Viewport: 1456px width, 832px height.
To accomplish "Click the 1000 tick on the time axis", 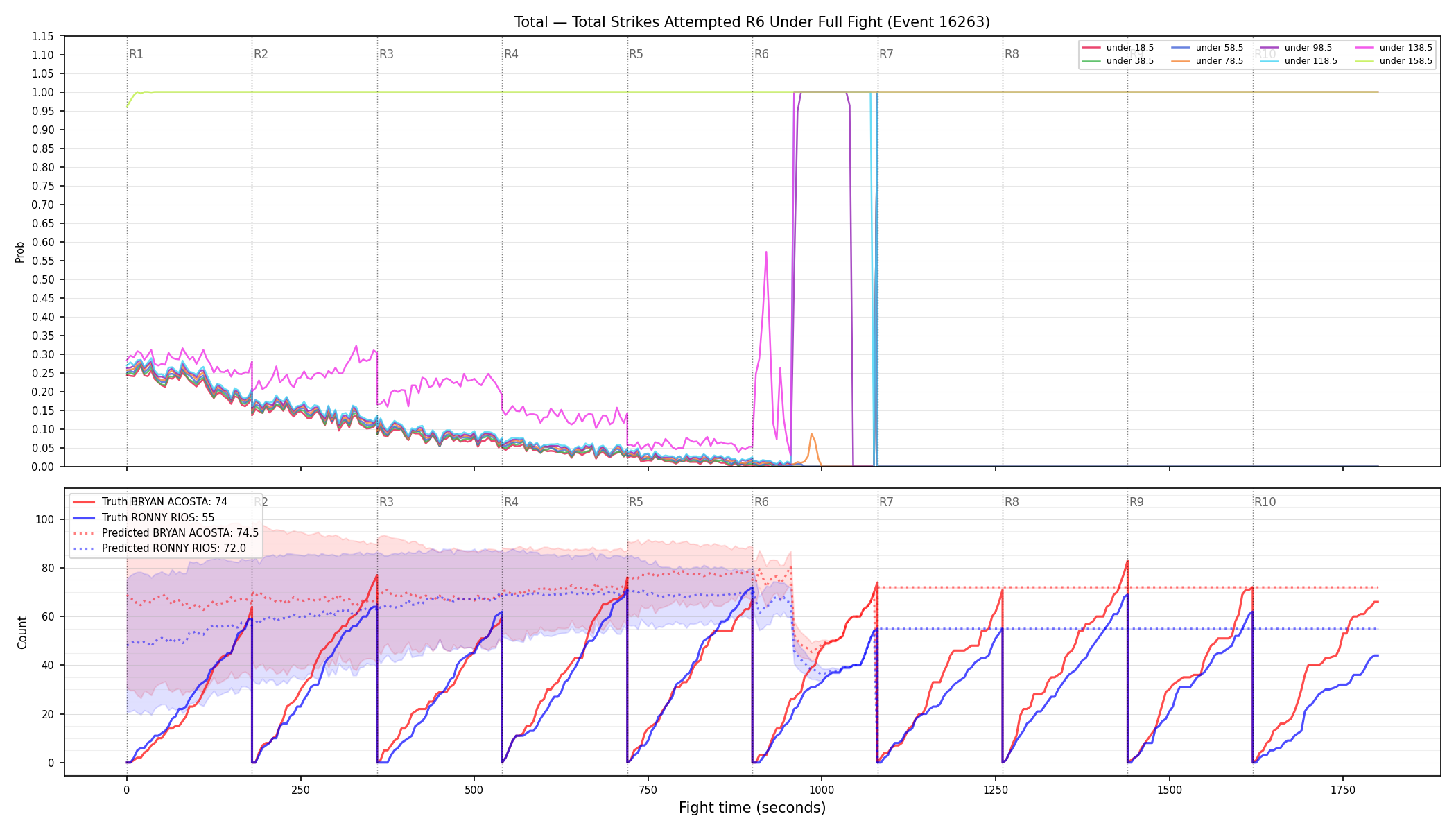I will (x=822, y=790).
